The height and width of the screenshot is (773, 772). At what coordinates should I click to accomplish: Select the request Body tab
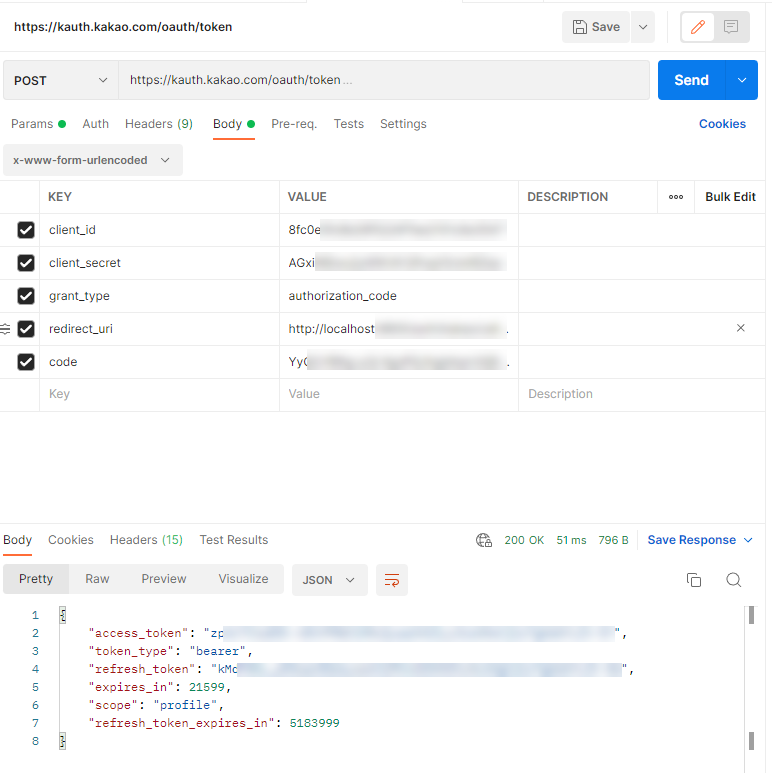(x=234, y=124)
